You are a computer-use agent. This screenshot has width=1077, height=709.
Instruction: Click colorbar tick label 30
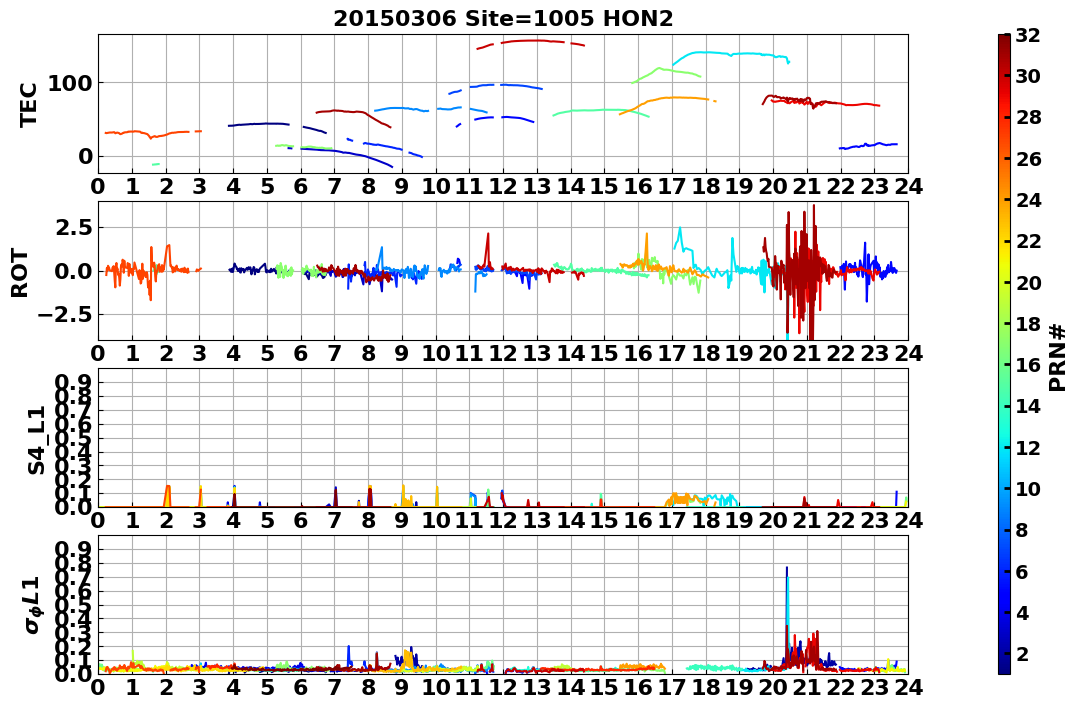click(1028, 76)
